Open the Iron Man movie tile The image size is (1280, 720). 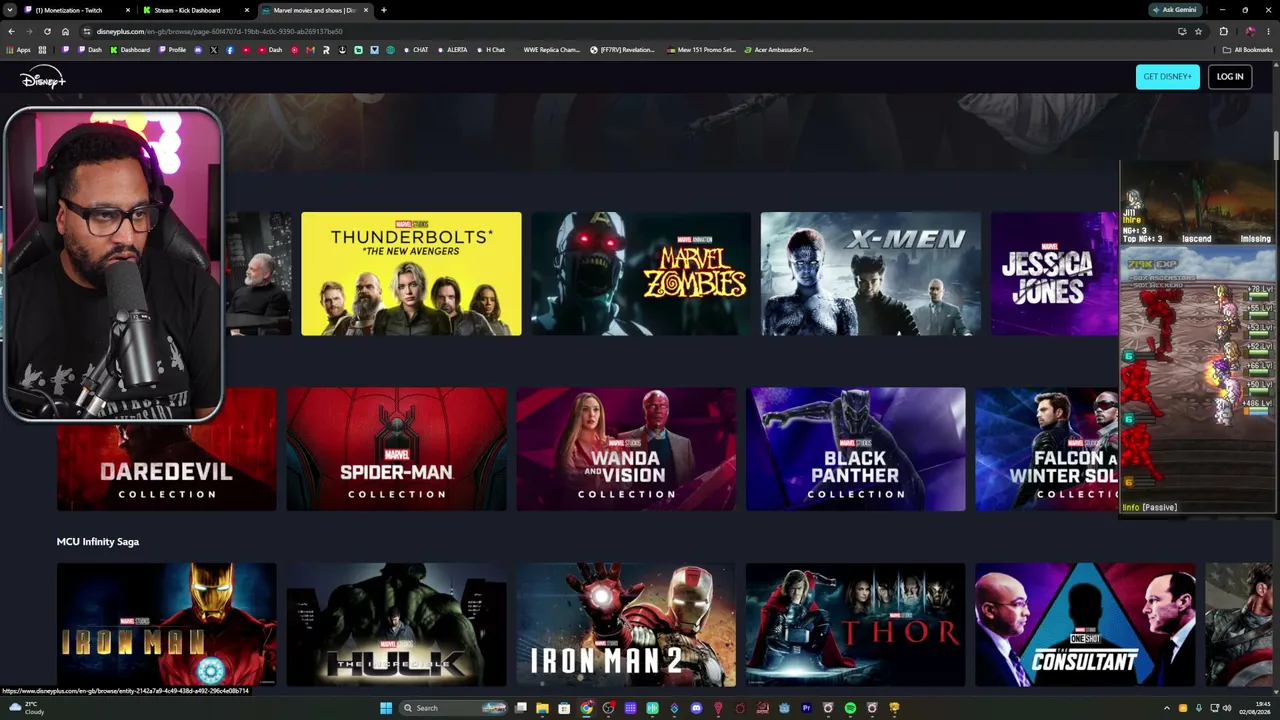pos(167,625)
